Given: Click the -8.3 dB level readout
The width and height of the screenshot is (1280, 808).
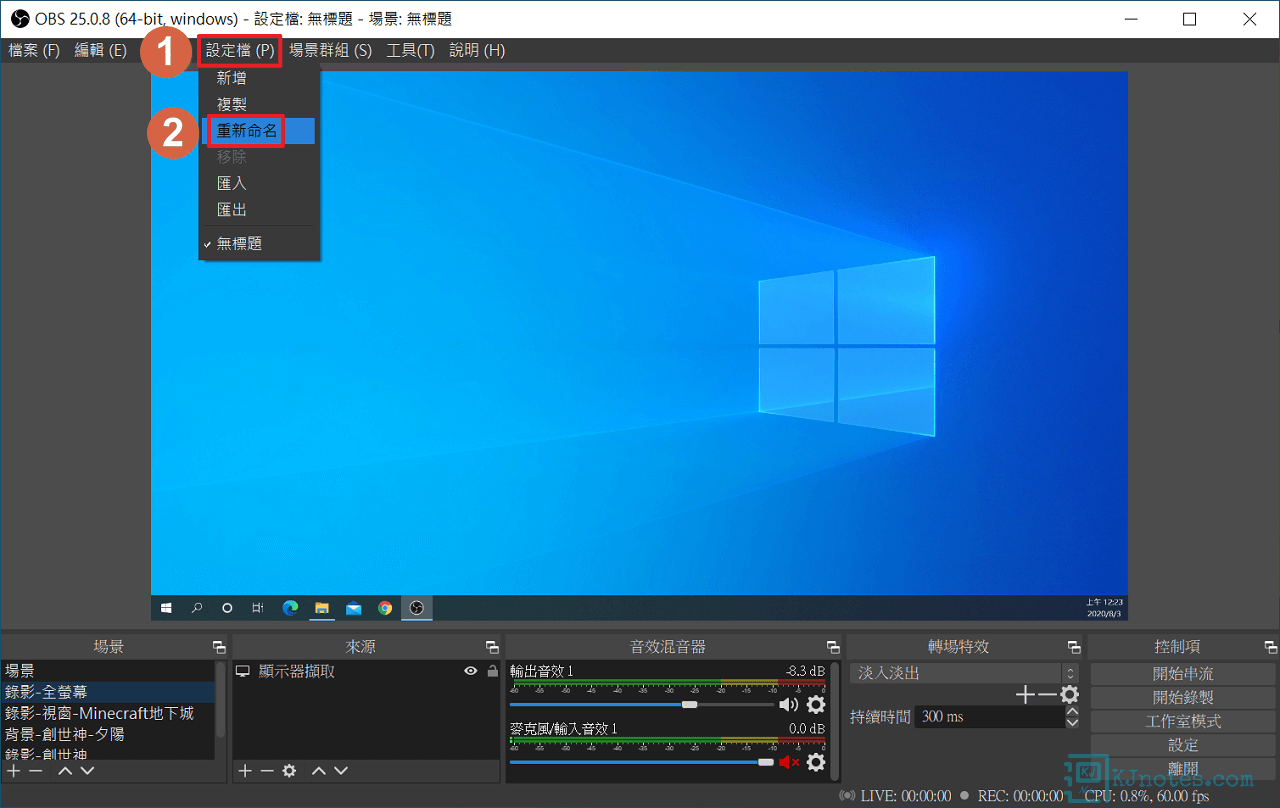Looking at the screenshot, I should [x=805, y=672].
